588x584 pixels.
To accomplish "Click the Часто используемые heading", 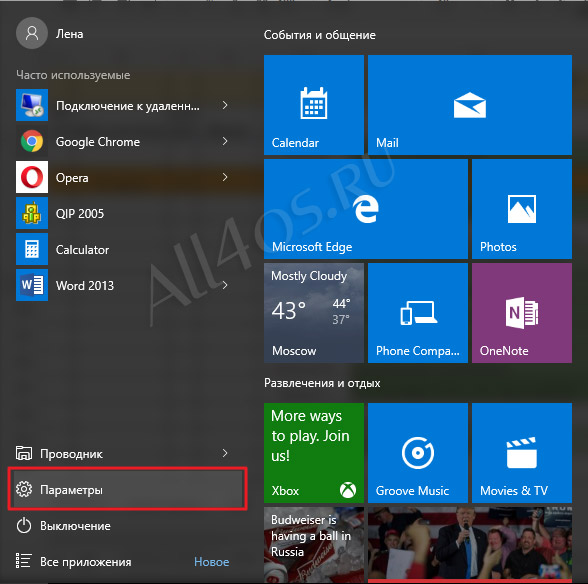I will pos(73,75).
